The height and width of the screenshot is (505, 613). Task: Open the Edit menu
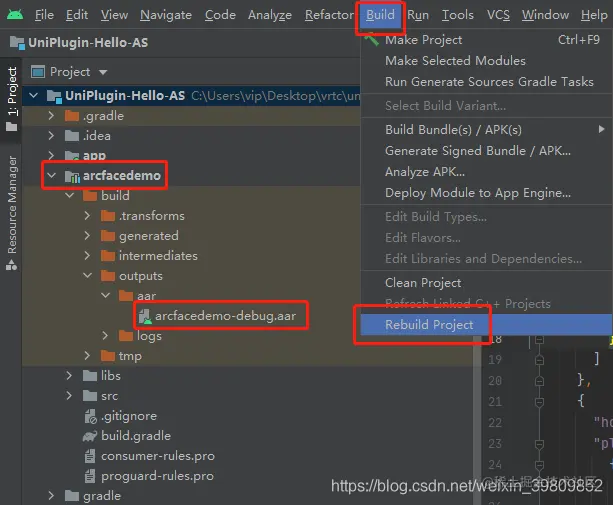point(77,15)
